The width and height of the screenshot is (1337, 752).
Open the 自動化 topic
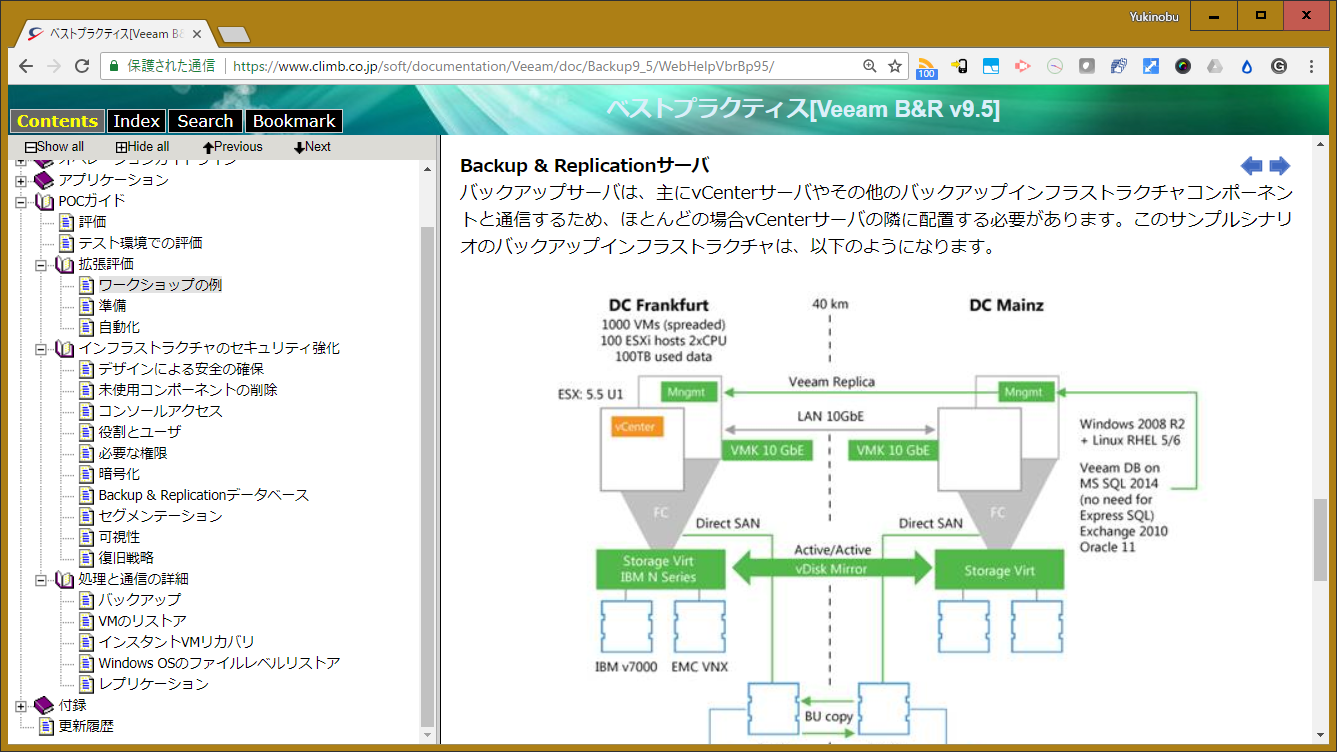point(119,327)
